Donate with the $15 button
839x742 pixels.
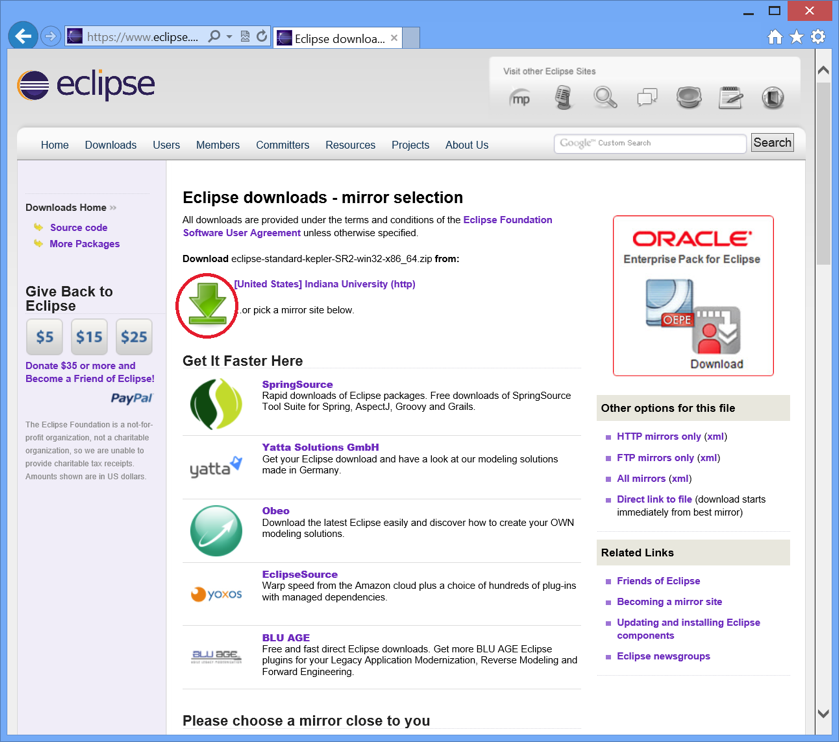[x=89, y=336]
